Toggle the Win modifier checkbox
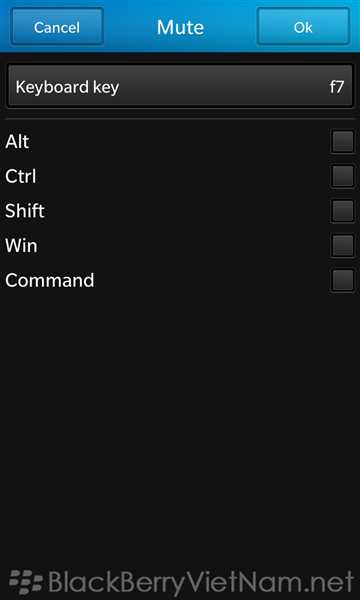This screenshot has width=360, height=600. click(343, 246)
